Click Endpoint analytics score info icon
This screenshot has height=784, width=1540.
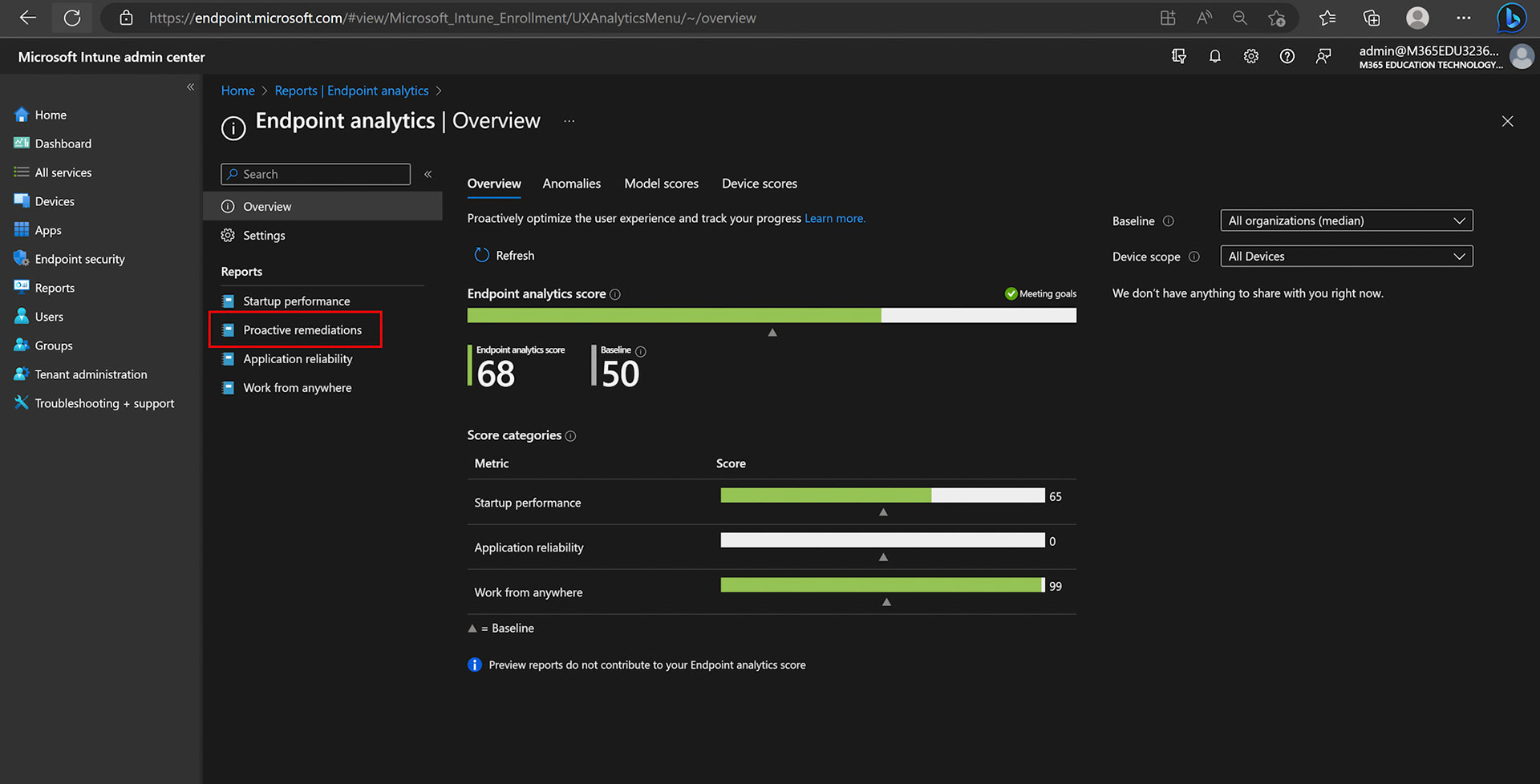[x=615, y=294]
